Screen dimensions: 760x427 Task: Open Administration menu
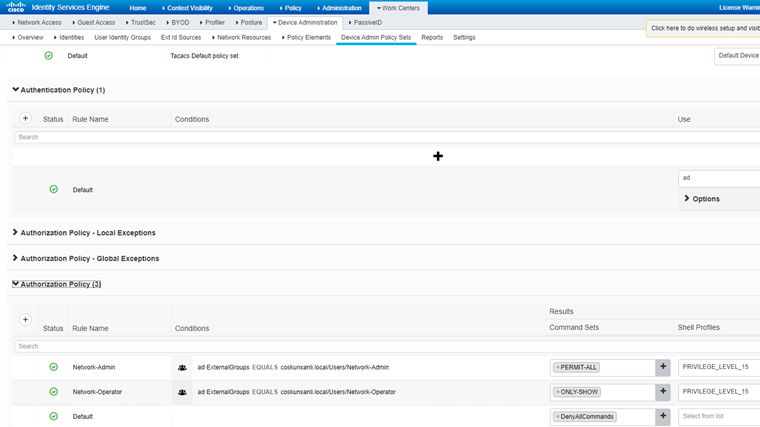click(x=340, y=8)
